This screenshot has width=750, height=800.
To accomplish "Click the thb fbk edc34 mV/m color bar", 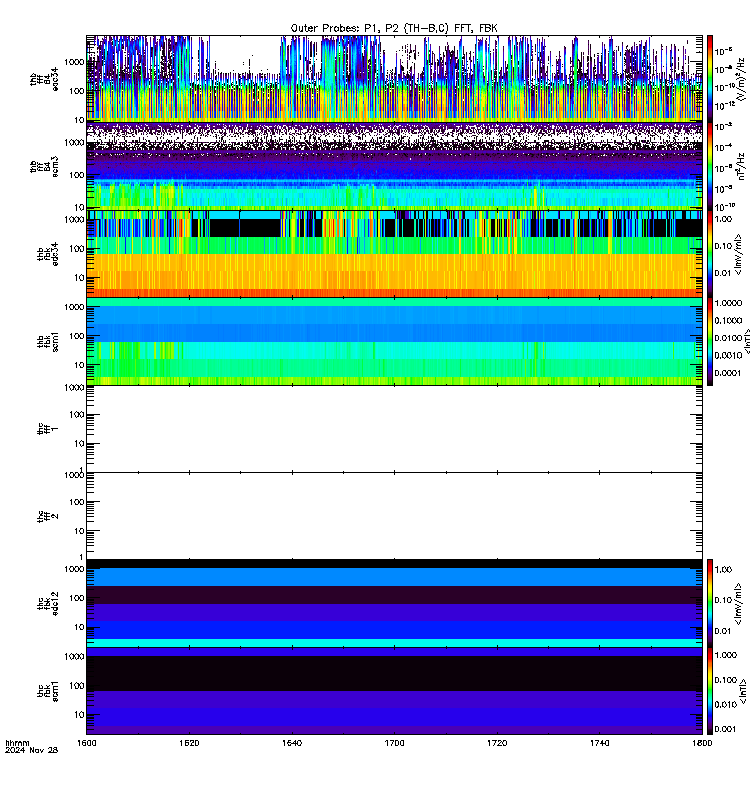I will click(x=710, y=254).
